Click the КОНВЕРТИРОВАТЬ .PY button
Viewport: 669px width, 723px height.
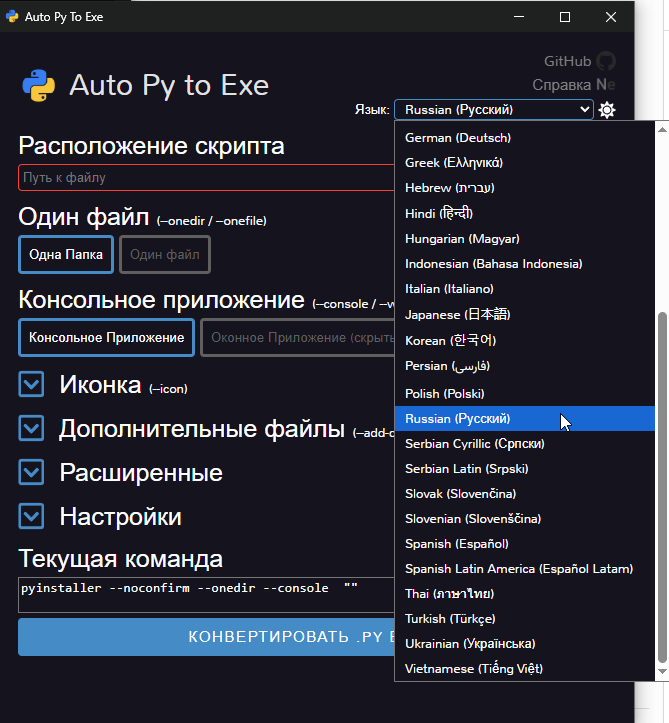click(x=206, y=637)
